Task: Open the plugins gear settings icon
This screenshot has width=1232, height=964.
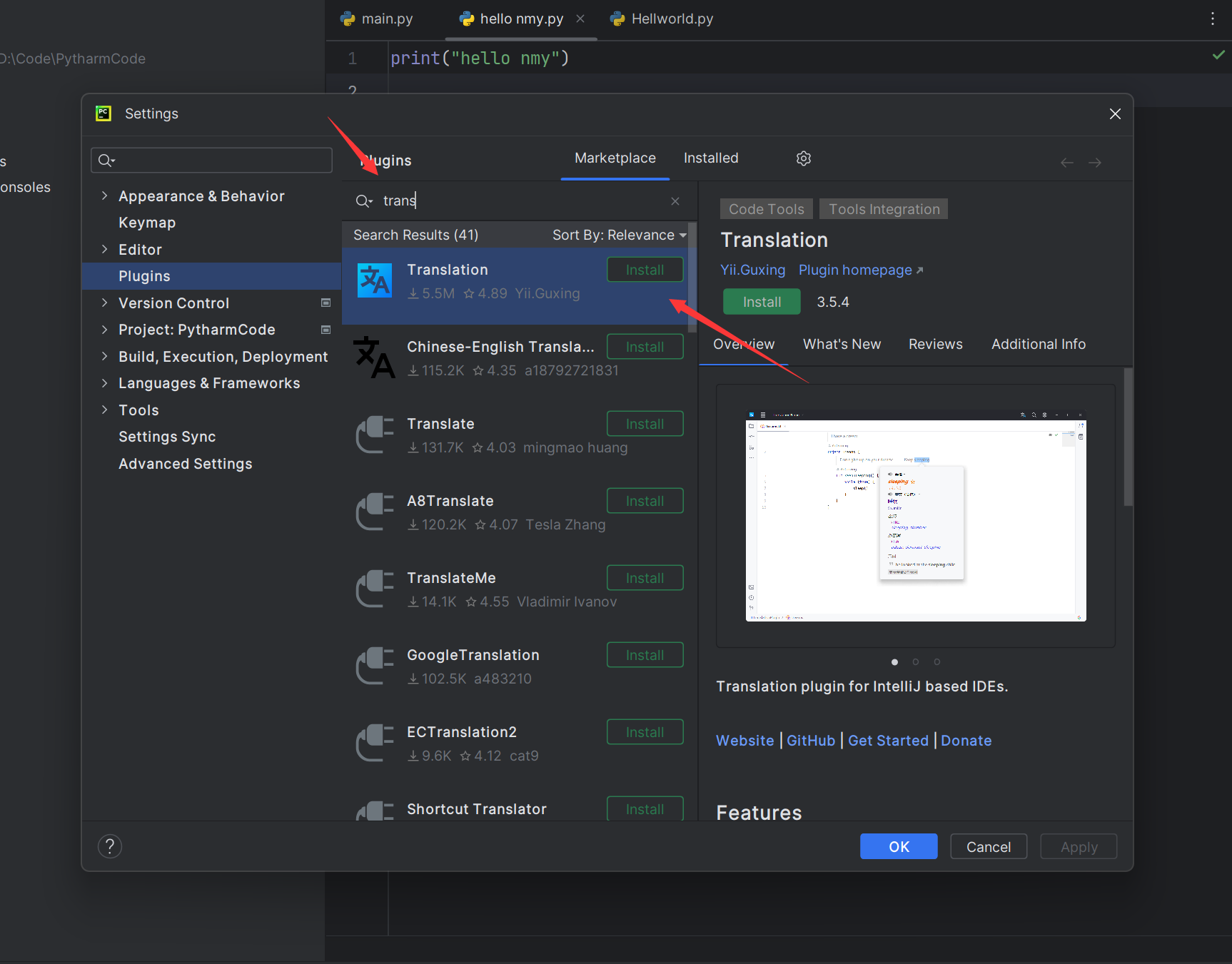Action: [x=804, y=158]
